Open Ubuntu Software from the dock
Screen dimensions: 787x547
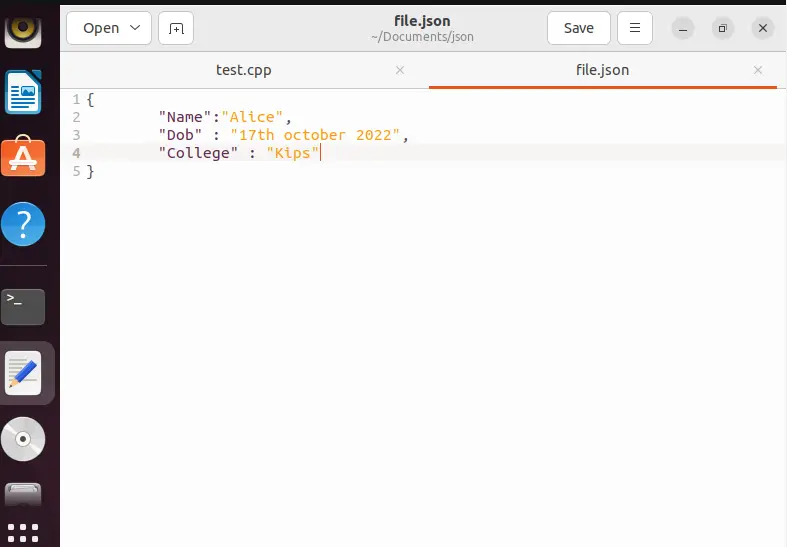click(x=23, y=156)
